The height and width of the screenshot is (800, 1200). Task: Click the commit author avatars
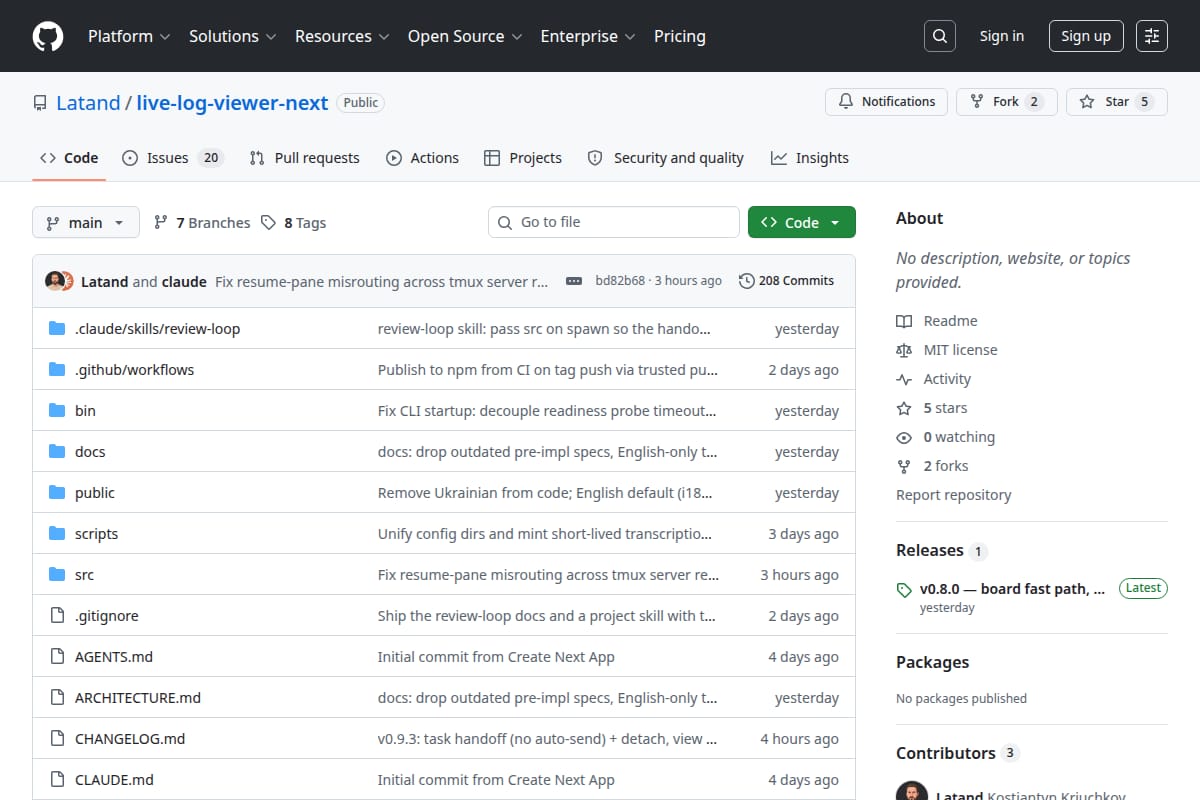tap(59, 281)
